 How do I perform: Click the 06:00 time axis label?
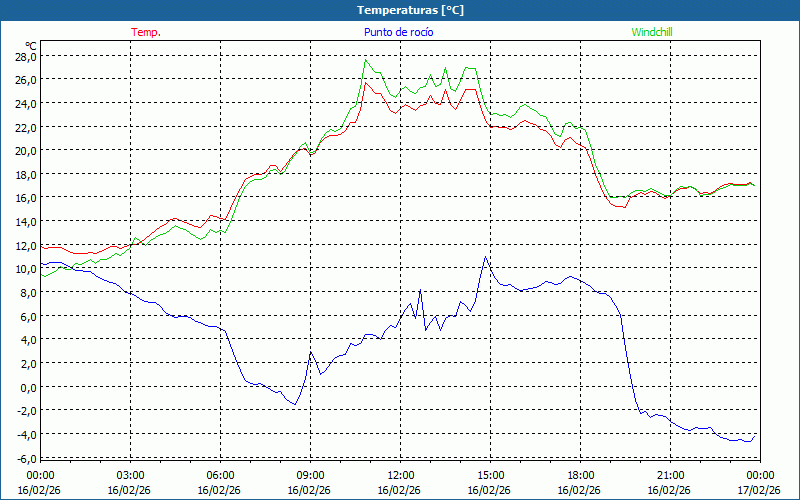221,475
